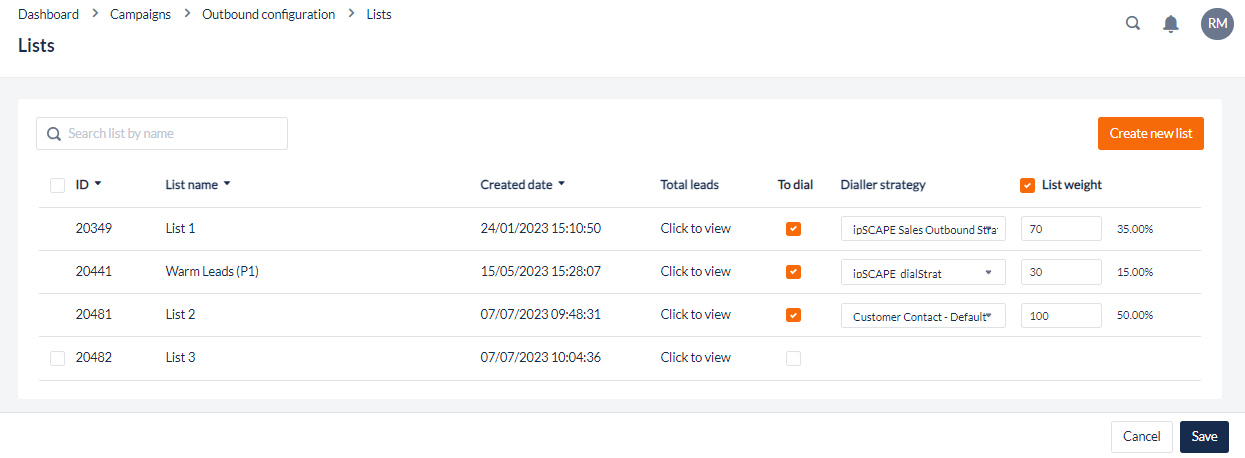Viewport: 1245px width, 458px height.
Task: Sort by List name column arrow
Action: point(227,184)
